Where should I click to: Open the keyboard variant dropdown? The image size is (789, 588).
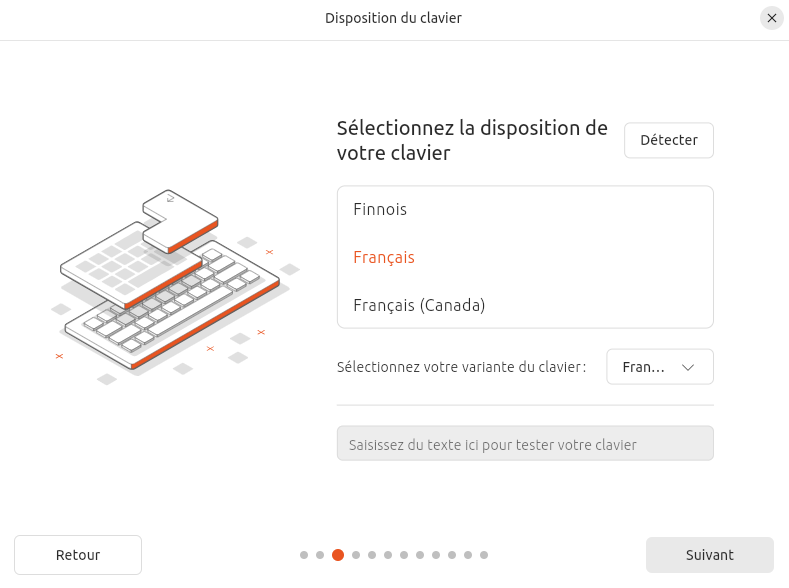tap(659, 367)
